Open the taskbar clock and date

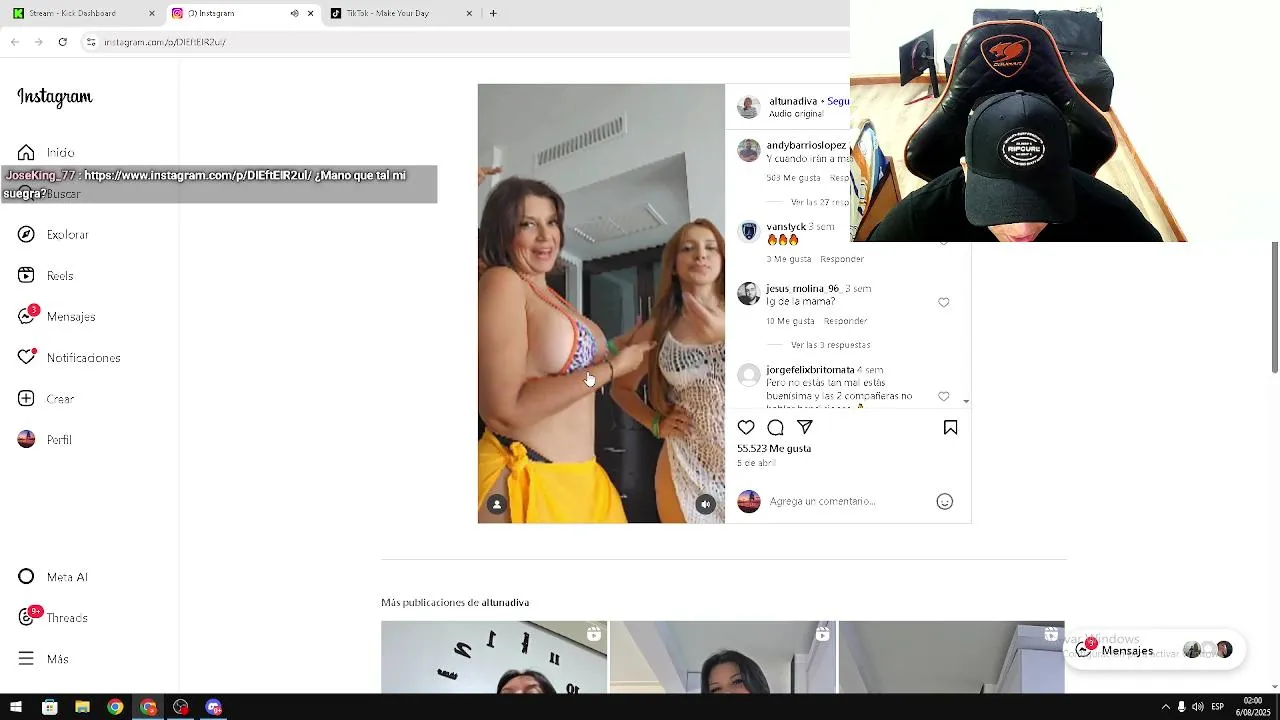pos(1252,707)
